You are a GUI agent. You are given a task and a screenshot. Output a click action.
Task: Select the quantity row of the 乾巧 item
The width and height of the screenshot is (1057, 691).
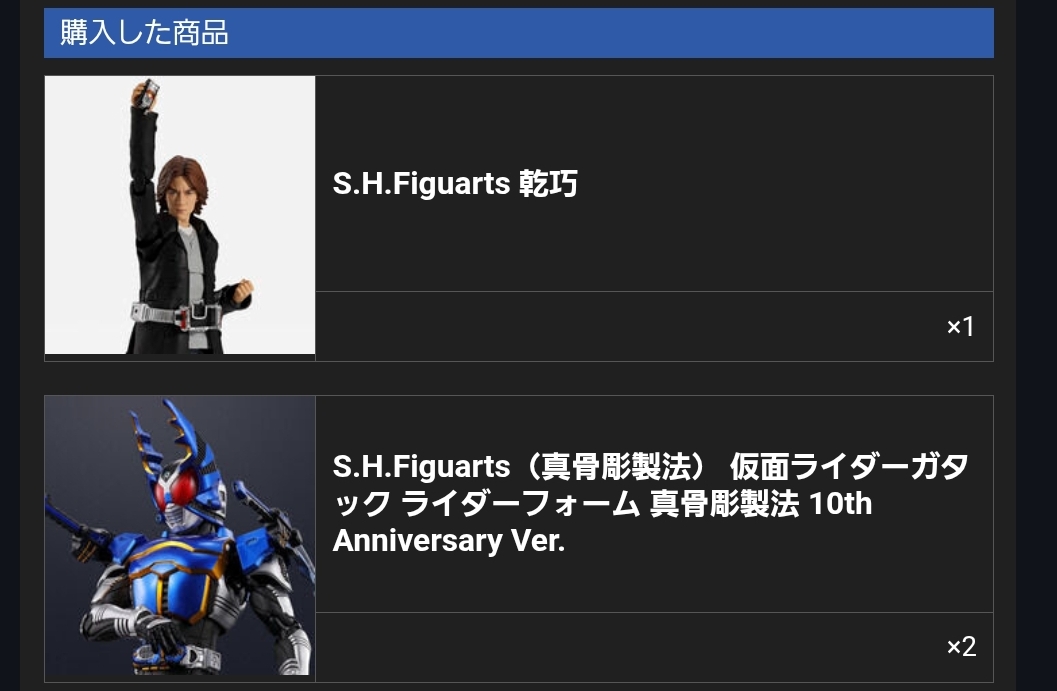(654, 326)
